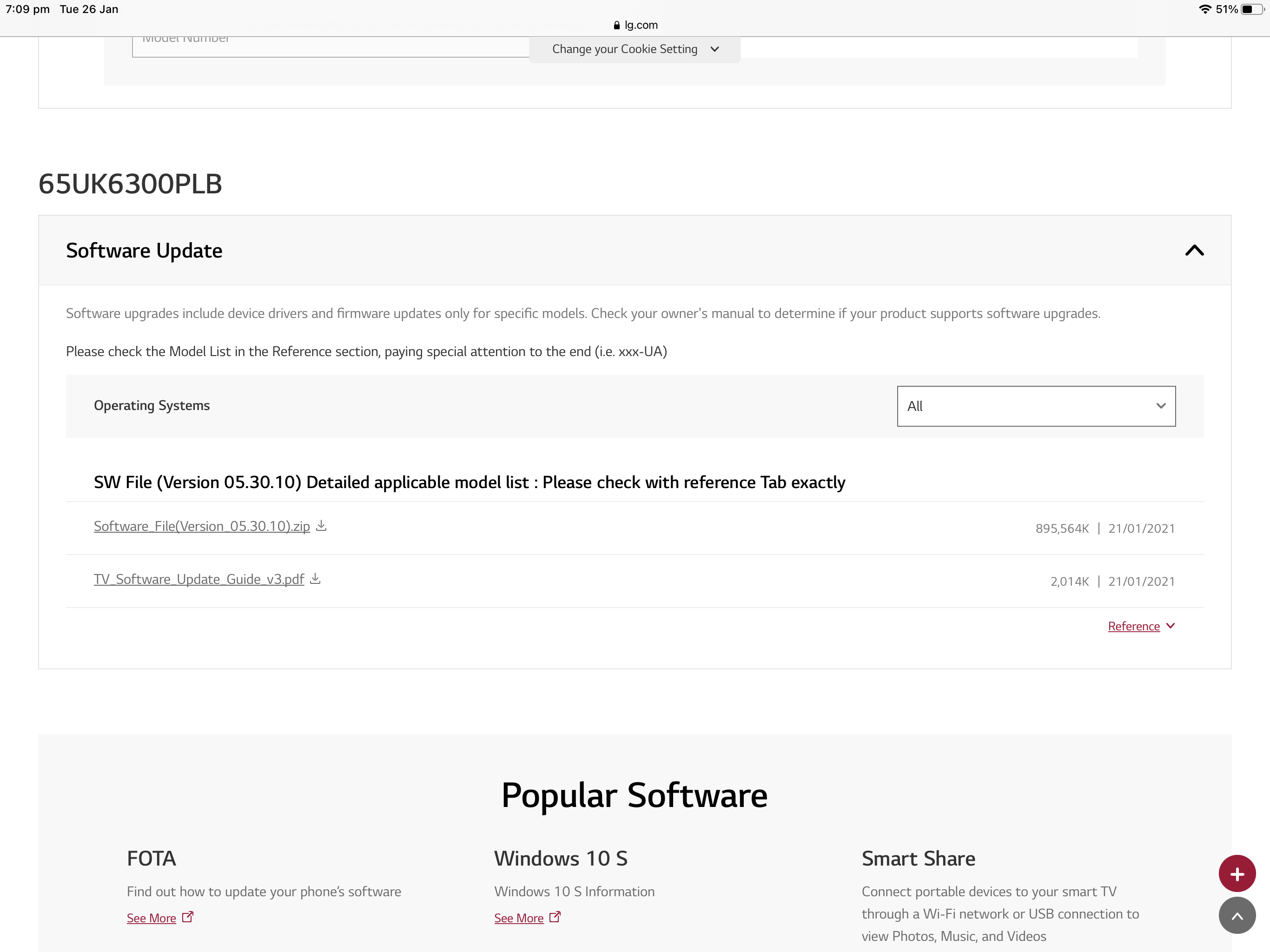
Task: Click the 65UK6300PLB model title
Action: (130, 184)
